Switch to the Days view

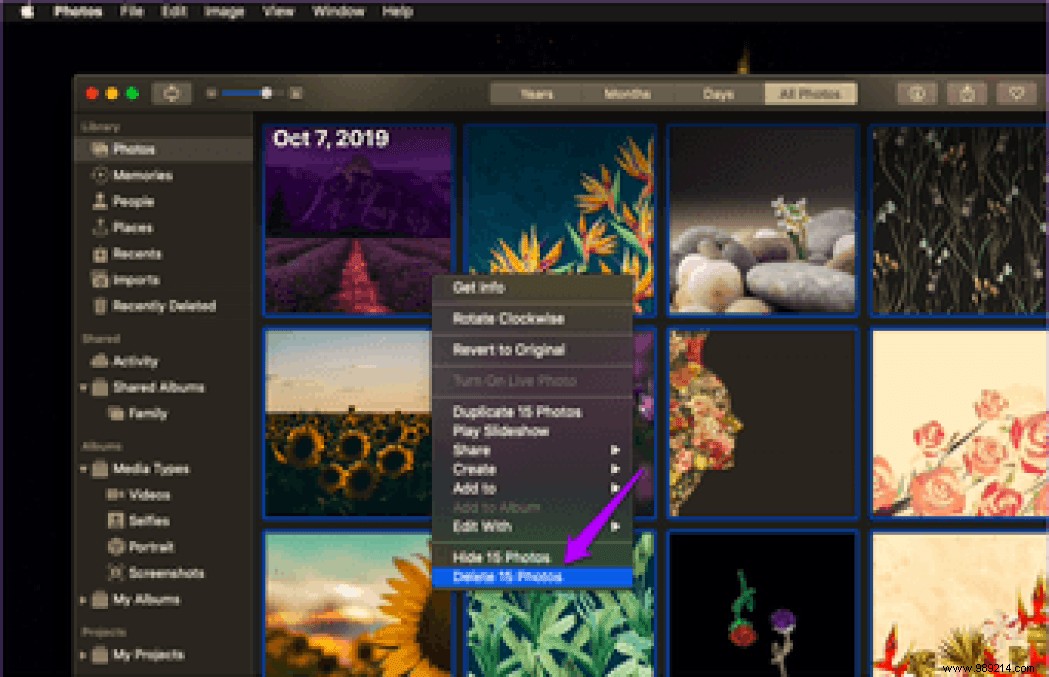coord(718,93)
